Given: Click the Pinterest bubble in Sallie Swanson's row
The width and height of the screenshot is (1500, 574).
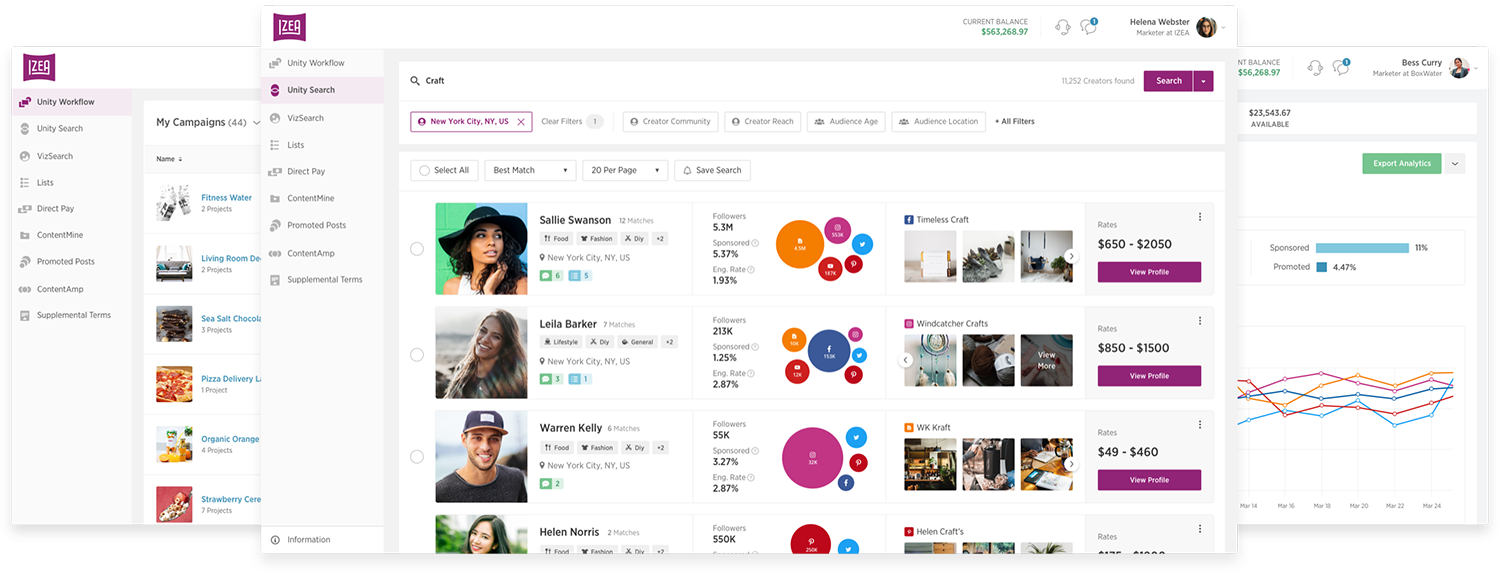Looking at the screenshot, I should coord(854,264).
